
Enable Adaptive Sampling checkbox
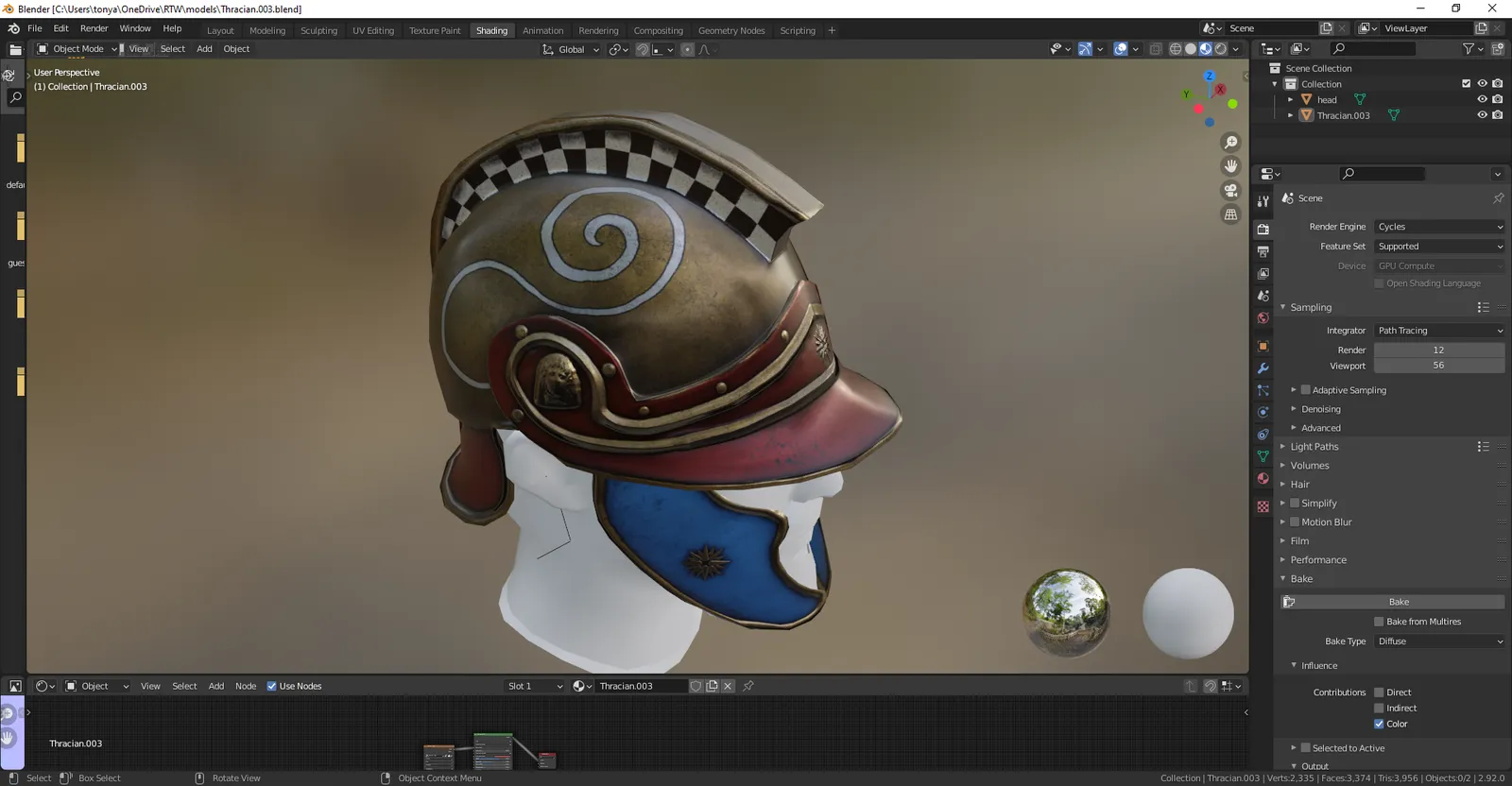click(x=1306, y=390)
